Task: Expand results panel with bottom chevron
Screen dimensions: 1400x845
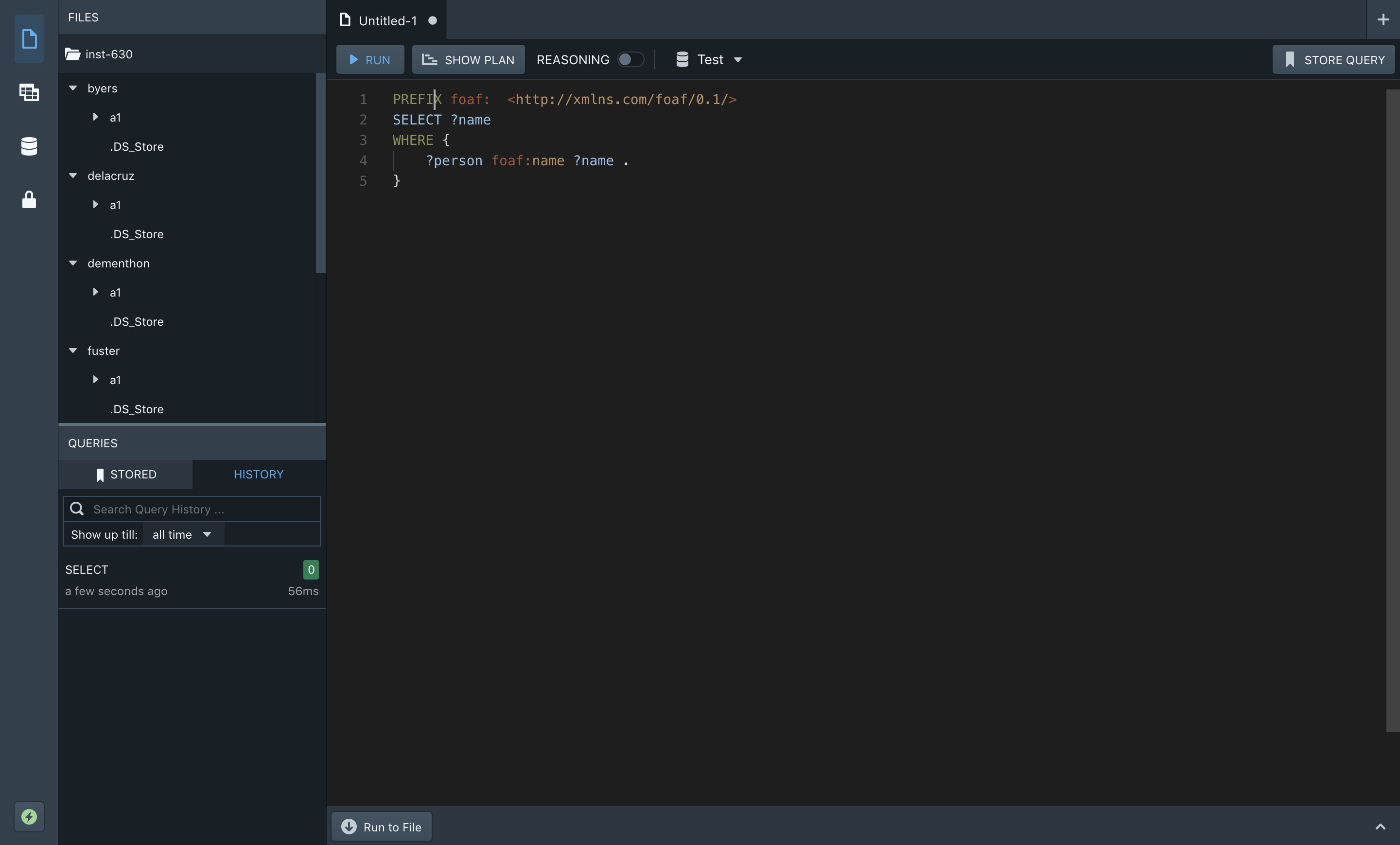Action: point(1380,827)
